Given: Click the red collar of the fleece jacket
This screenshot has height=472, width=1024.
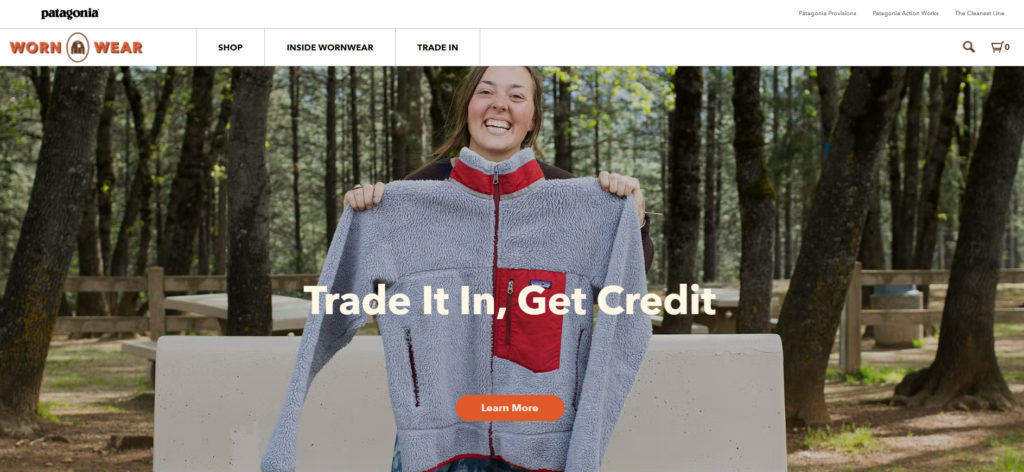Looking at the screenshot, I should 496,173.
